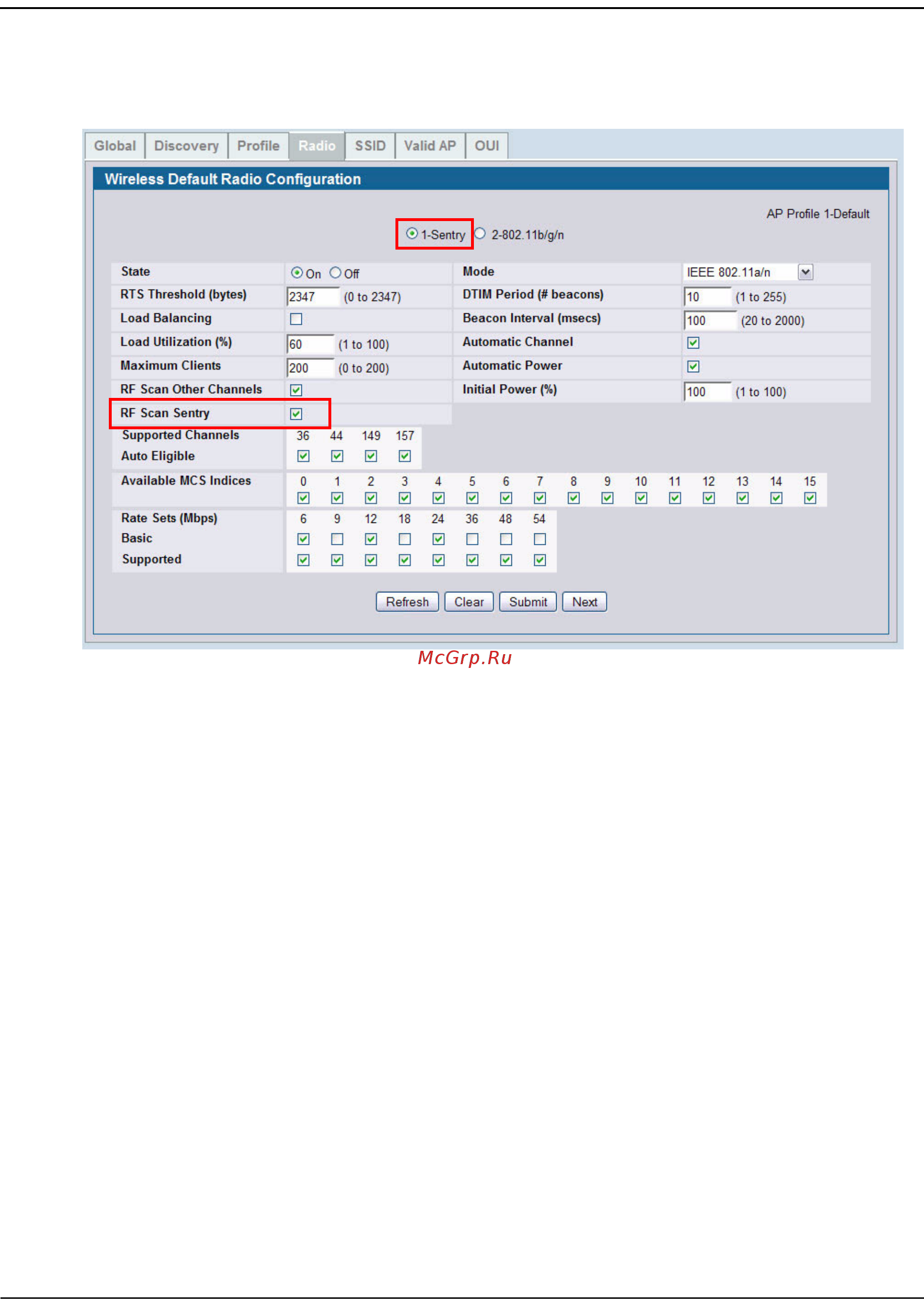Click the AP Profile 1-Default label
924x1314 pixels.
coord(818,214)
